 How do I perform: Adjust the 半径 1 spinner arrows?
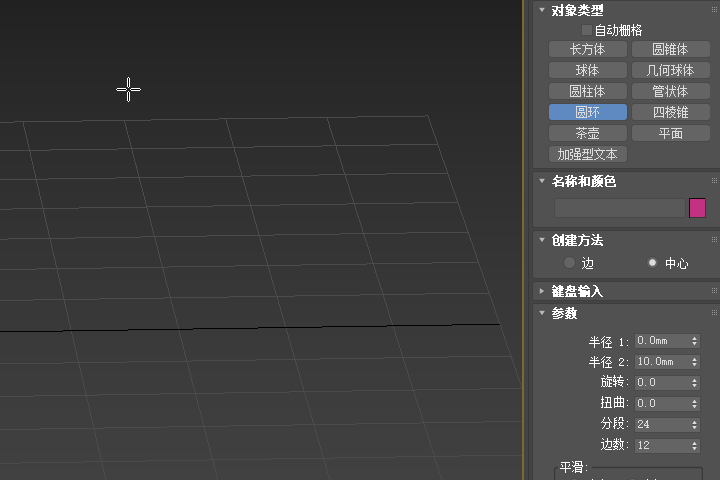point(695,341)
